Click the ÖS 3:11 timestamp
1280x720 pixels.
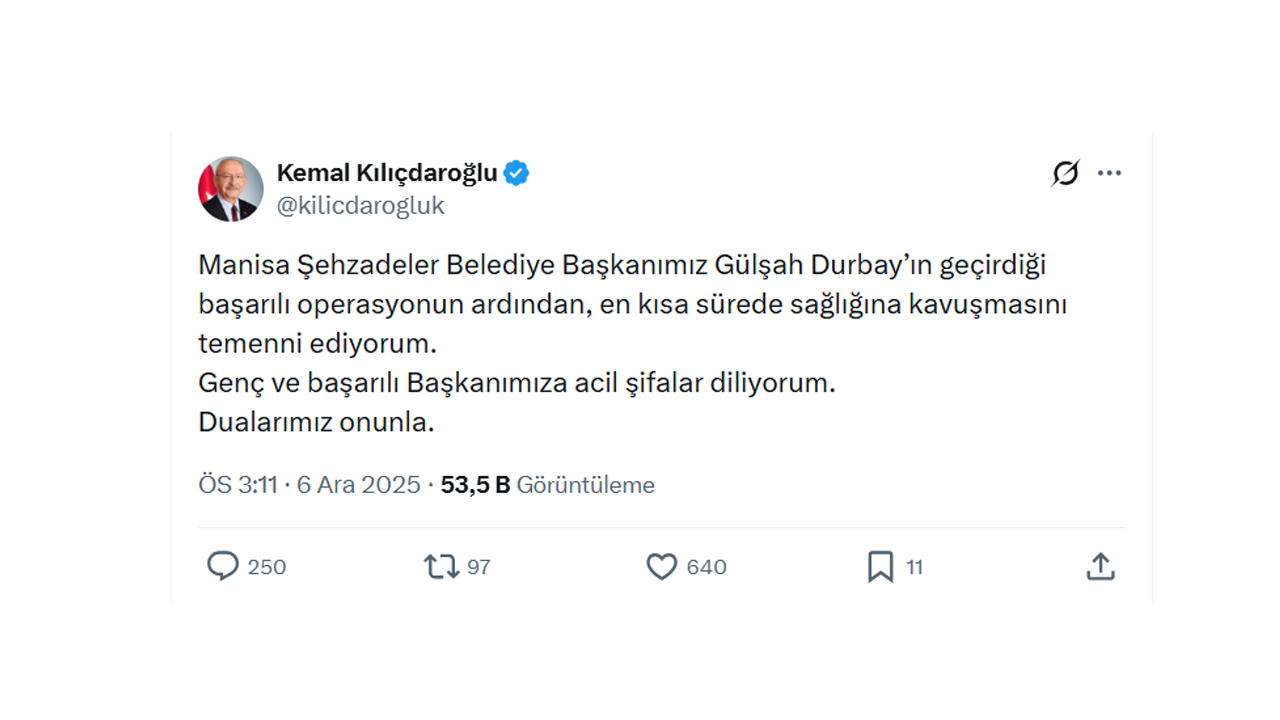coord(237,485)
